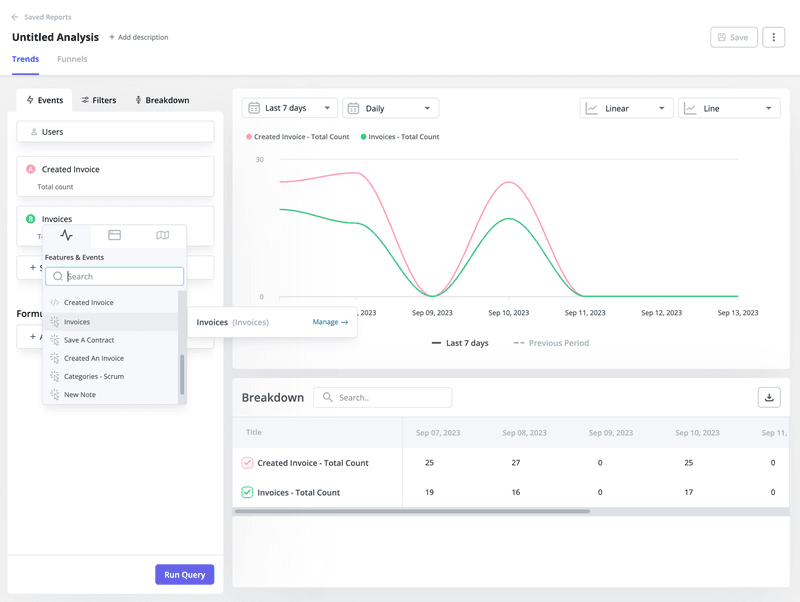Click the pink A badge for Created Invoice
800x602 pixels.
coord(31,170)
